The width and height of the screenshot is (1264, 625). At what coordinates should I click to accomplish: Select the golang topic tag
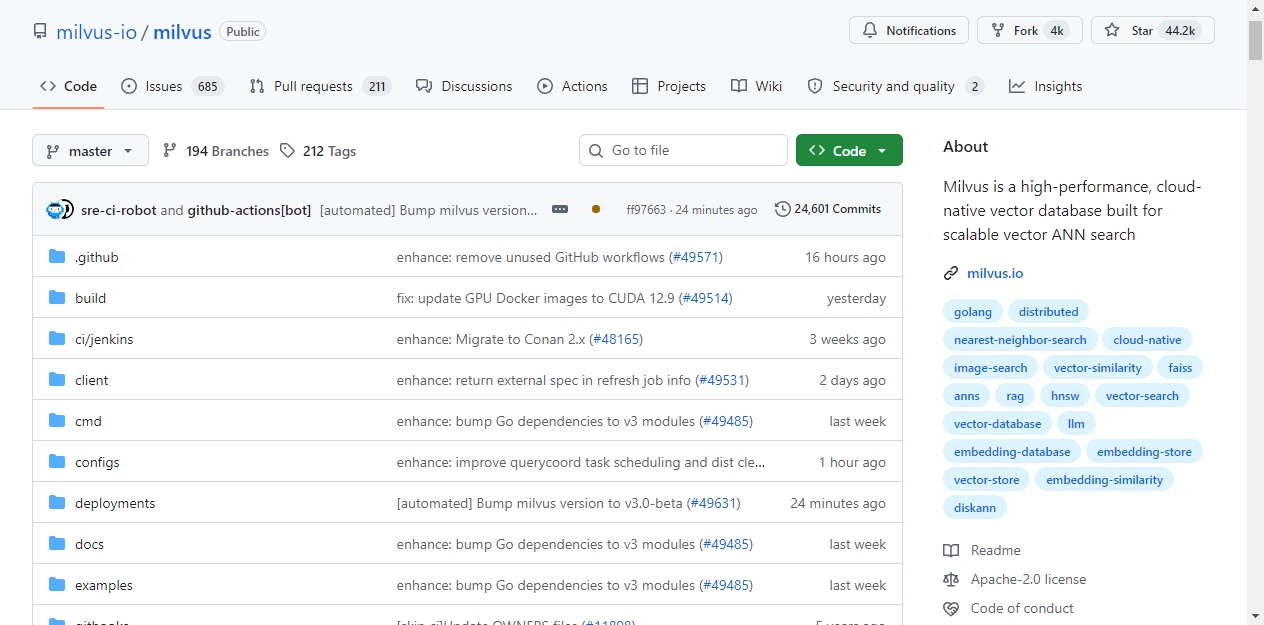click(x=973, y=312)
